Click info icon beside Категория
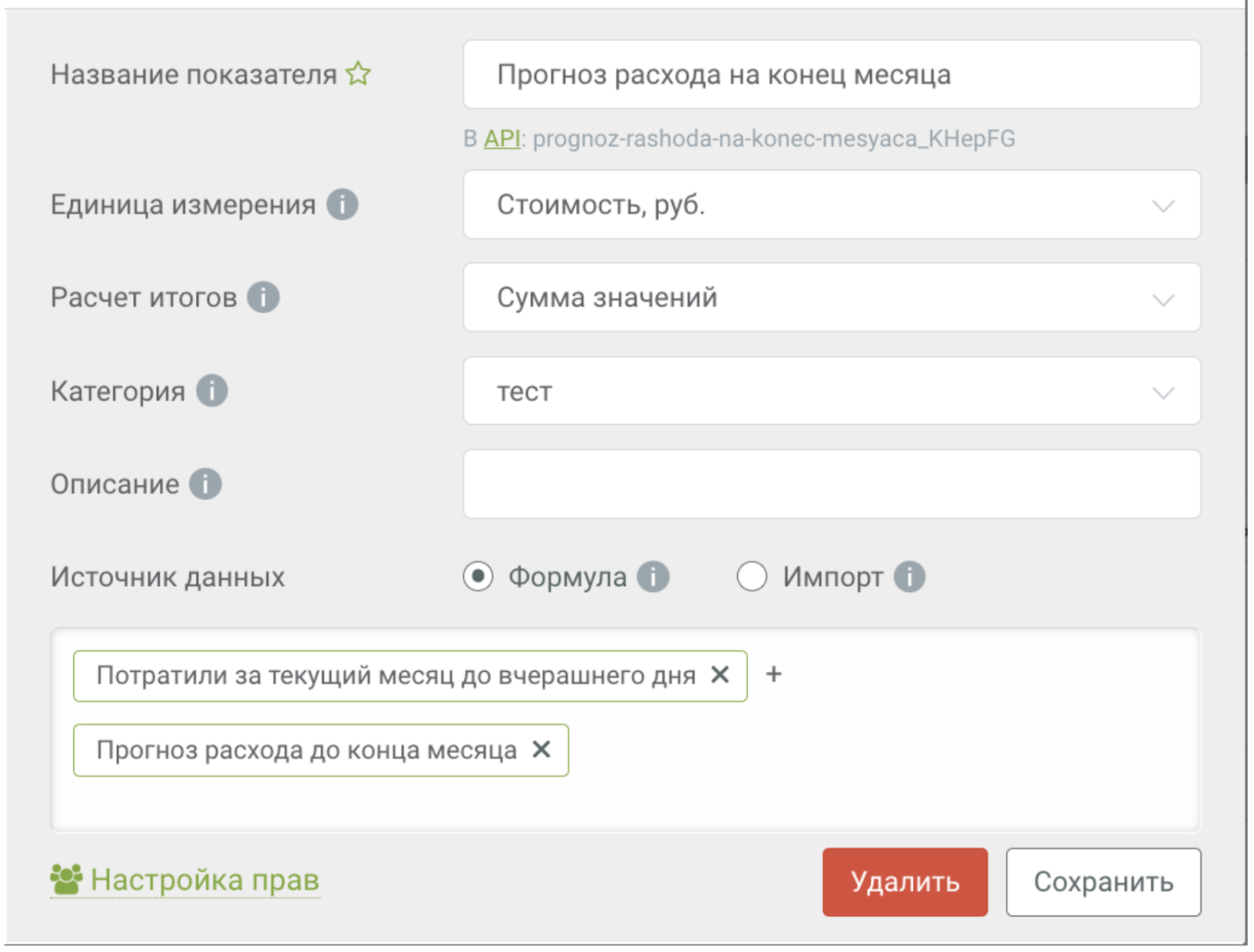 [x=212, y=391]
